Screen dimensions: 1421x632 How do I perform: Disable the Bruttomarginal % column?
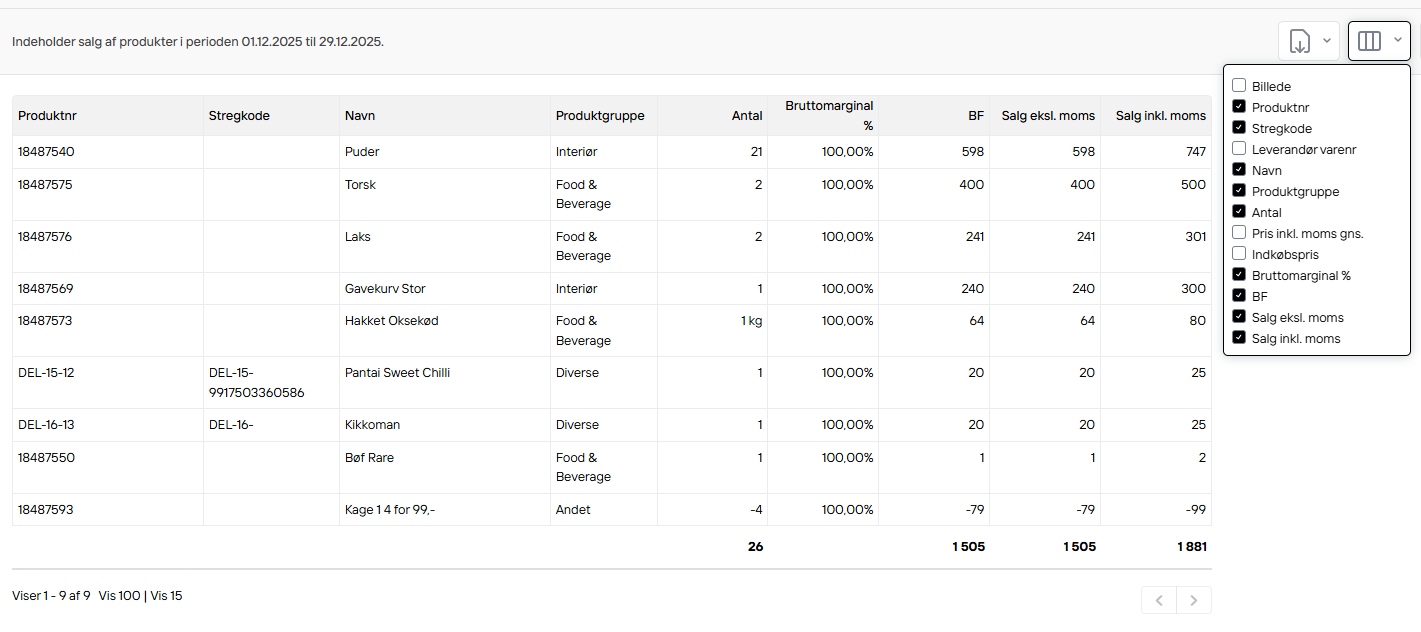1239,275
